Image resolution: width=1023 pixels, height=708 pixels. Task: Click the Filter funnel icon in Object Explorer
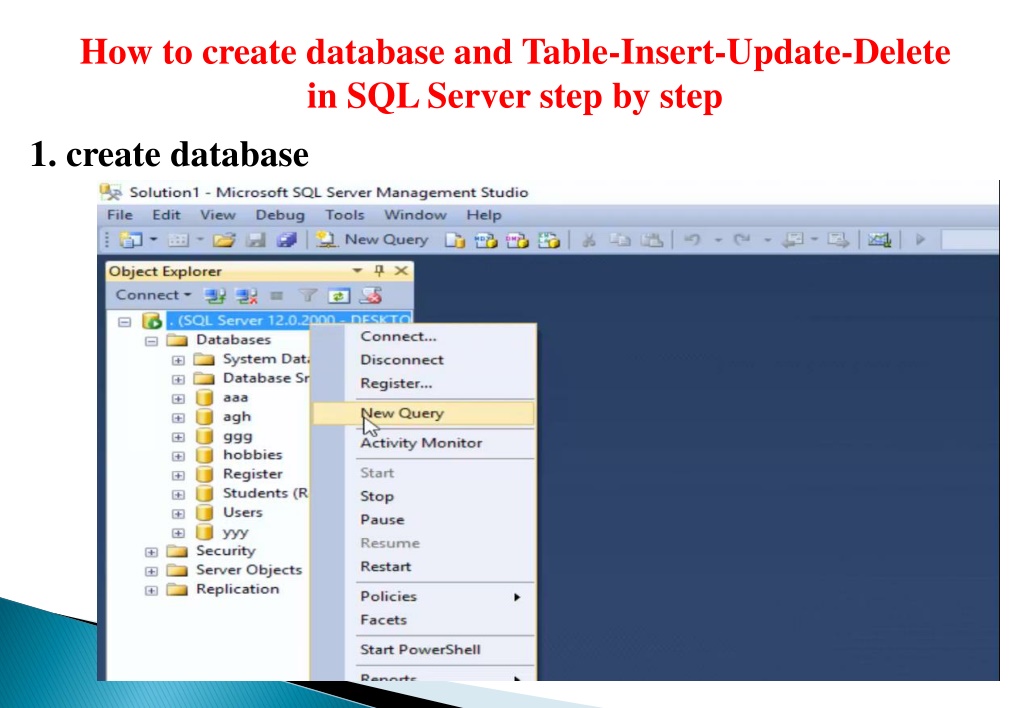307,296
